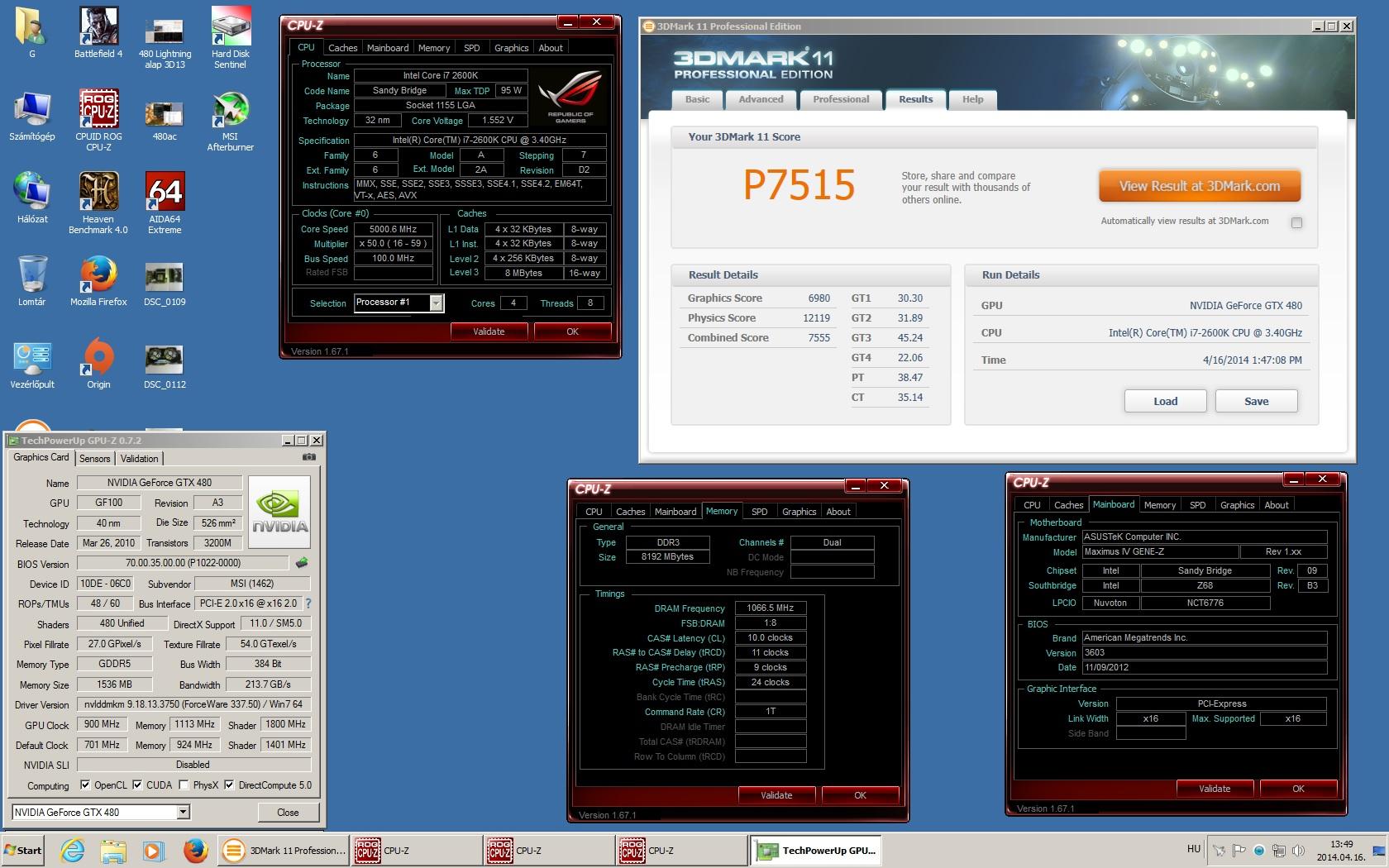
Task: Open Sensors tab in GPU-Z
Action: coord(94,458)
